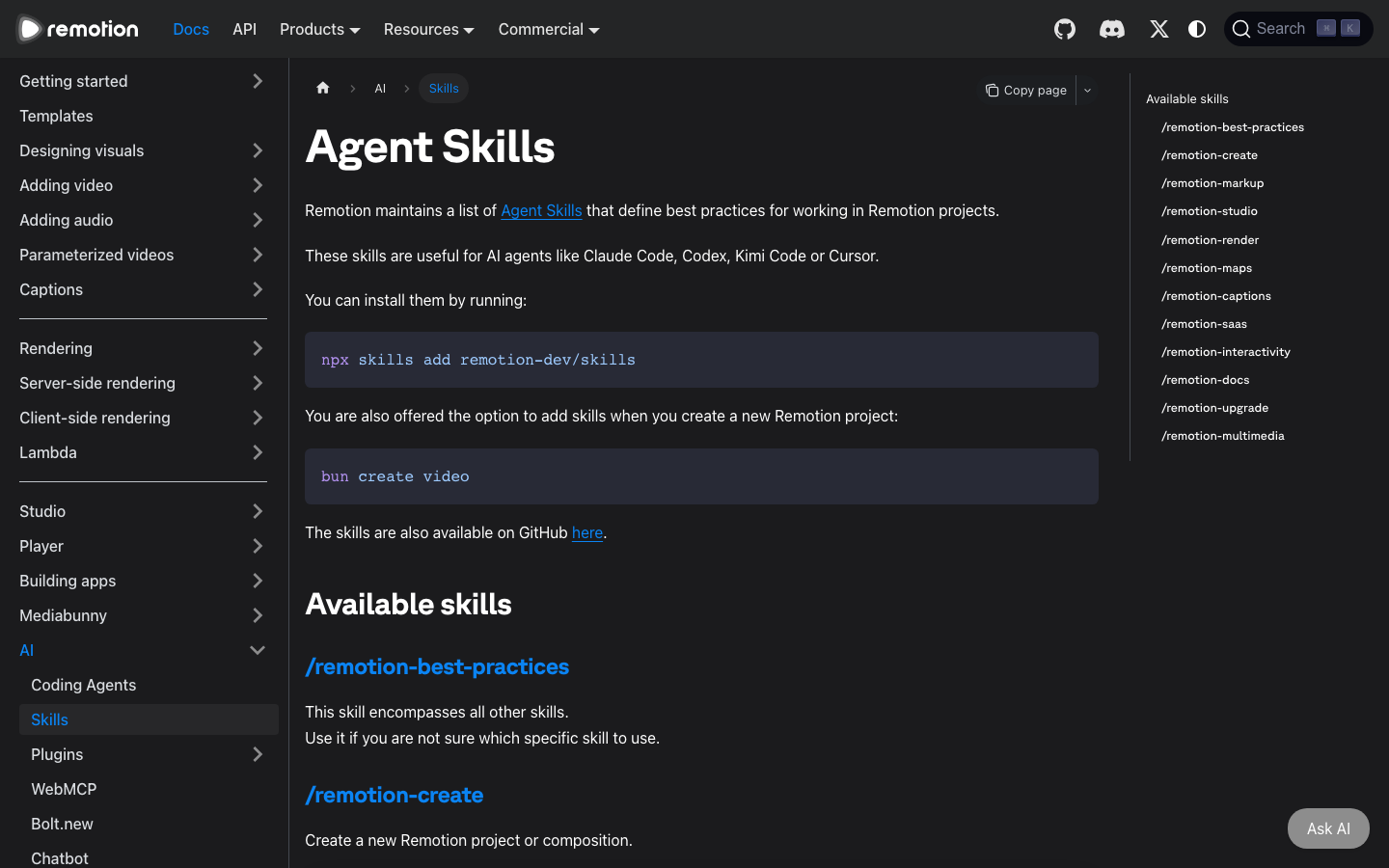
Task: Open the Copy page dropdown arrow
Action: pos(1087,90)
